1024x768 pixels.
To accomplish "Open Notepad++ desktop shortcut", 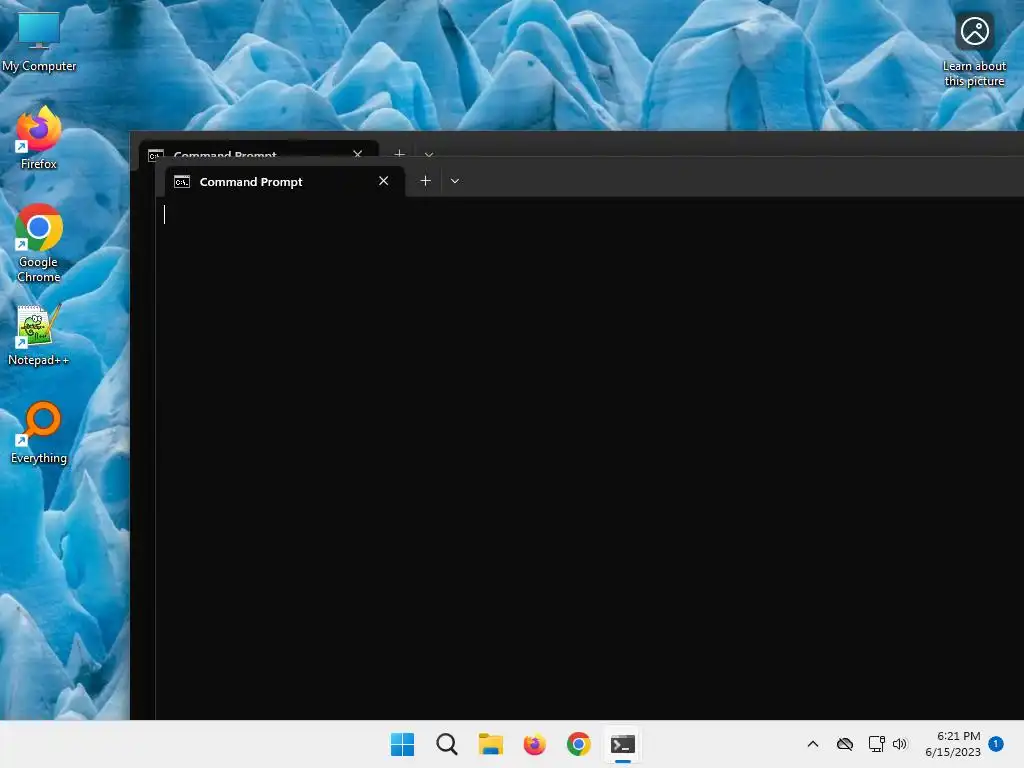I will pos(39,335).
